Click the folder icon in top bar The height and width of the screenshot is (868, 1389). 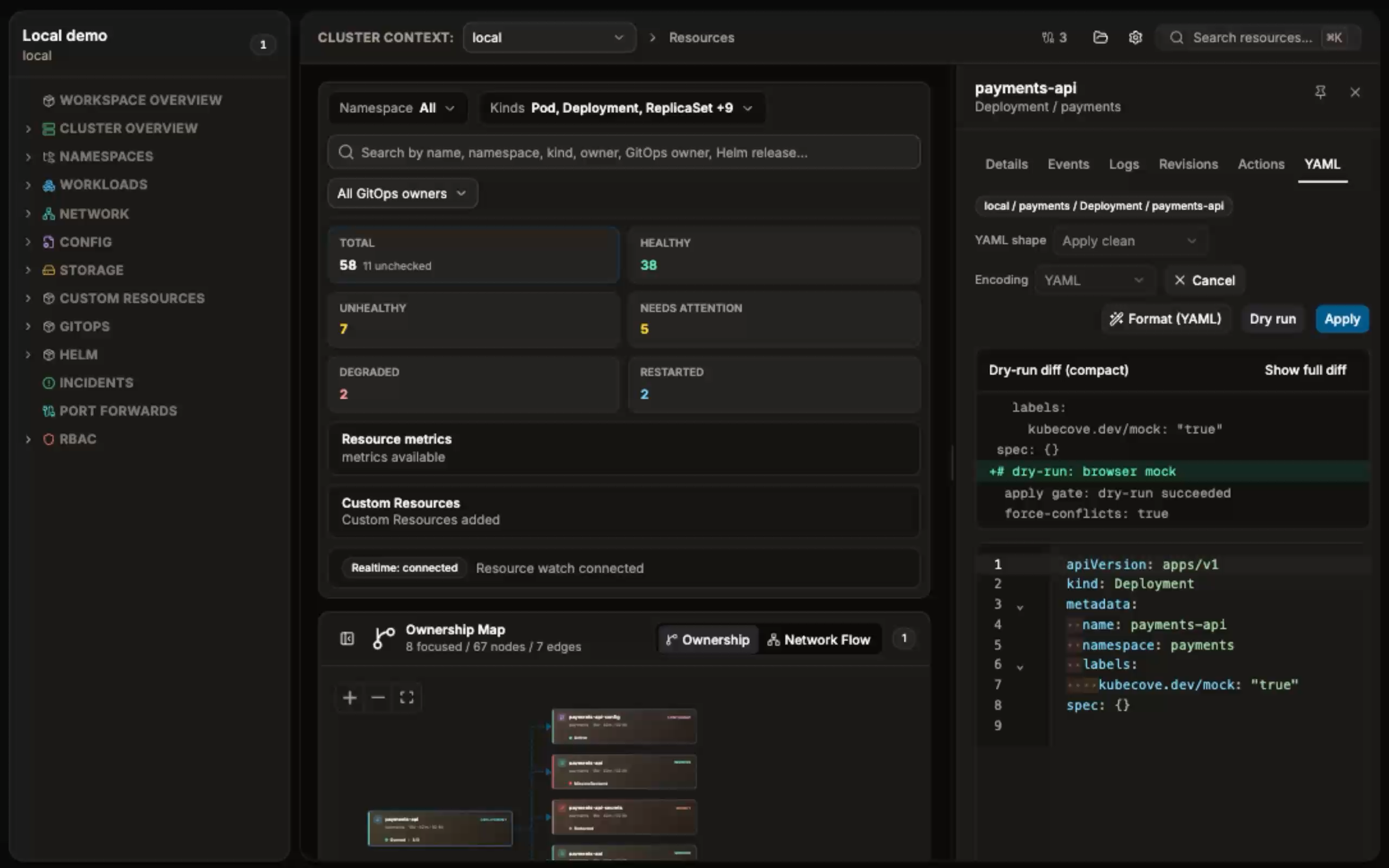pos(1100,37)
